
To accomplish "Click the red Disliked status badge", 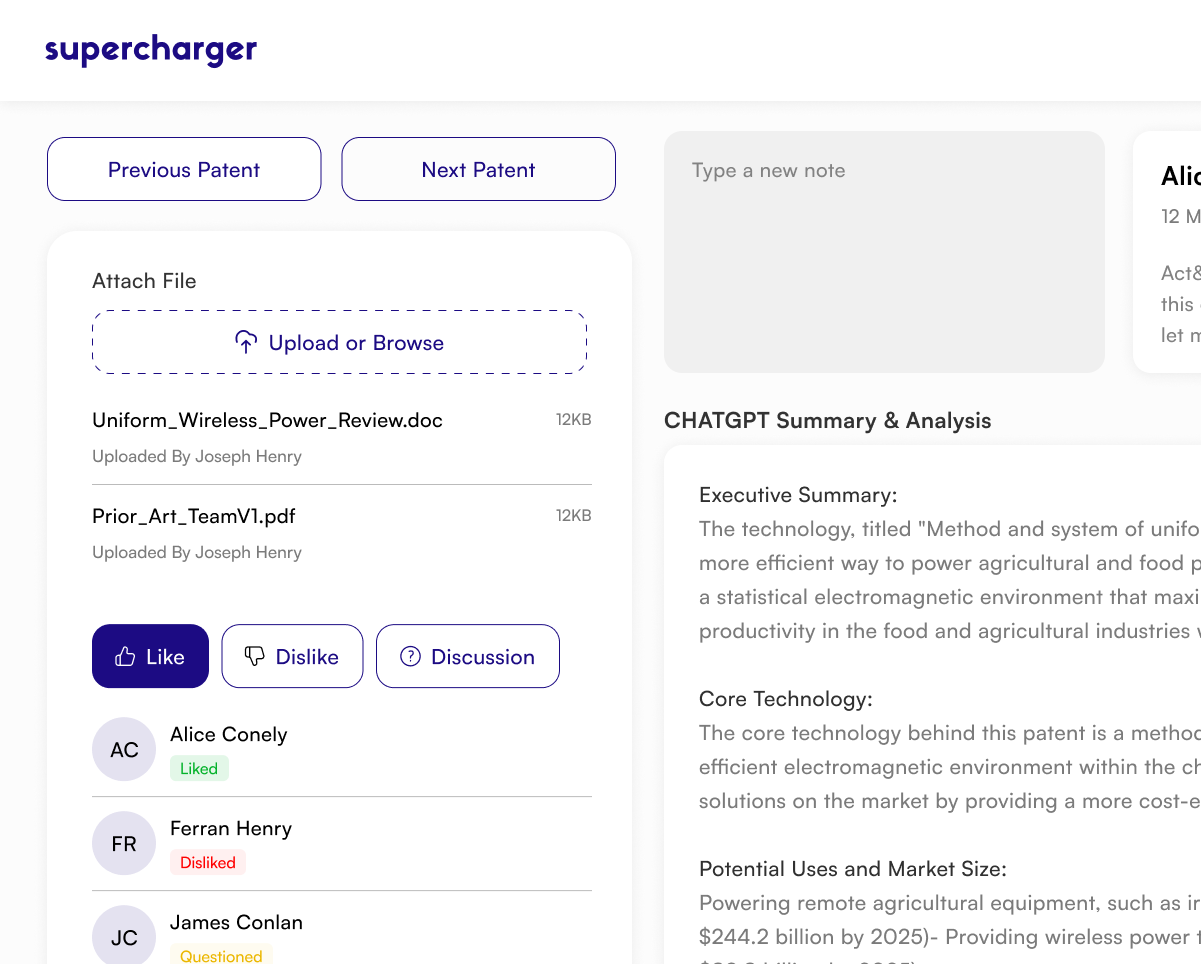I will click(208, 862).
